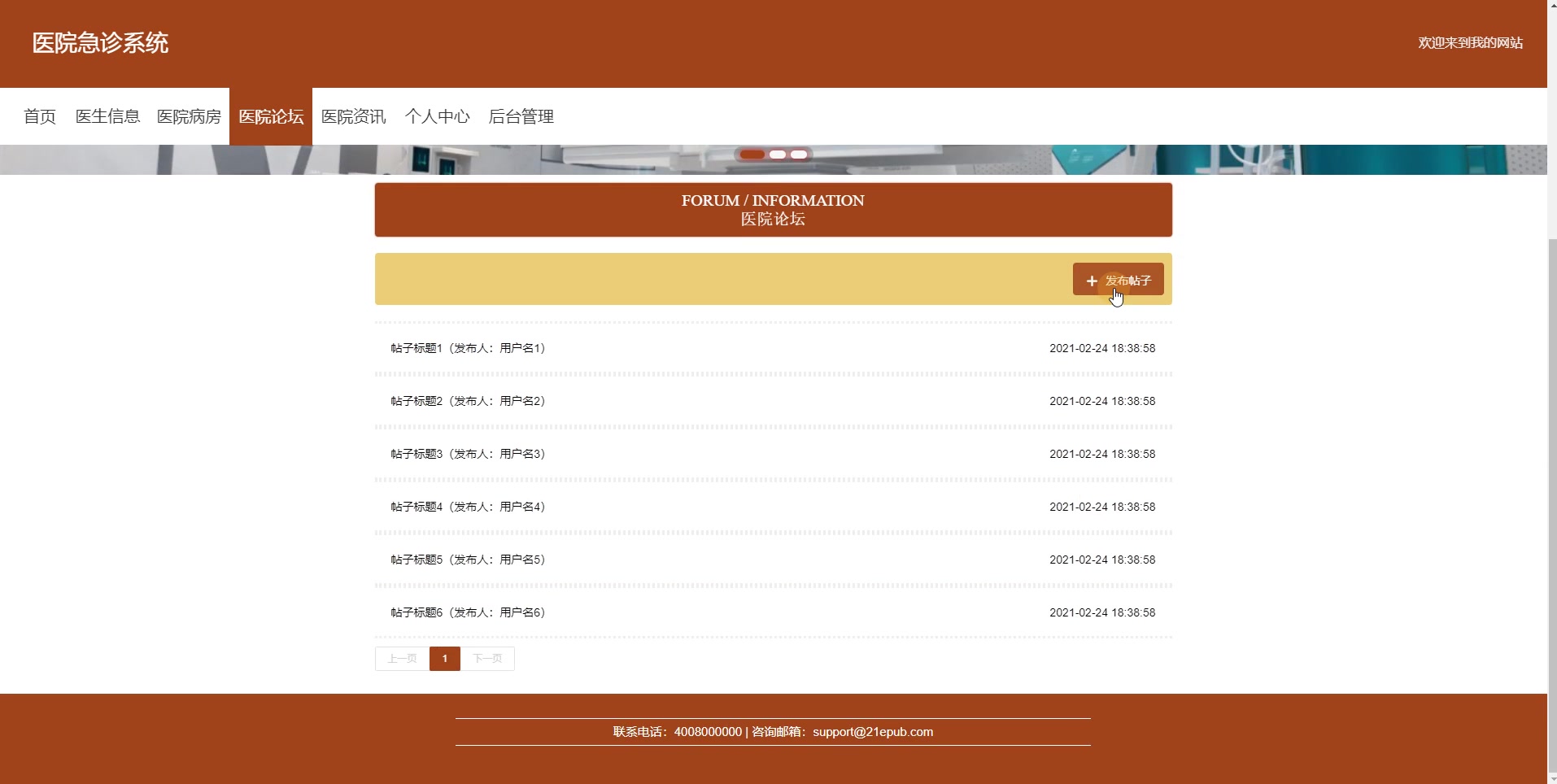1557x784 pixels.
Task: Open the 个人中心 page
Action: click(438, 116)
